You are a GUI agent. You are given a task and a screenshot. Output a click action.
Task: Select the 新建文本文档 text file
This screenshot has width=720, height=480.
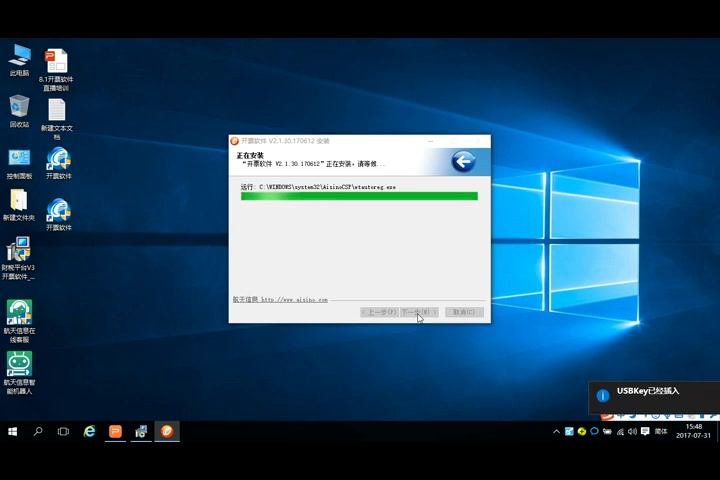point(56,119)
